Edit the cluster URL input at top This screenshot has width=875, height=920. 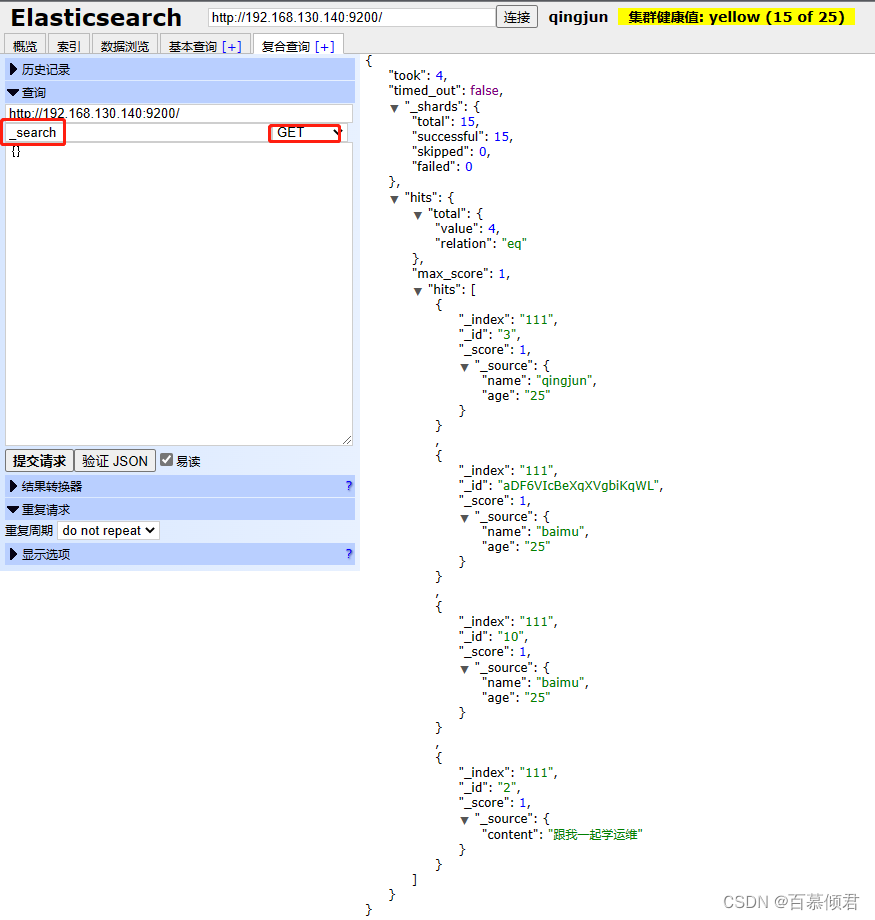point(352,17)
